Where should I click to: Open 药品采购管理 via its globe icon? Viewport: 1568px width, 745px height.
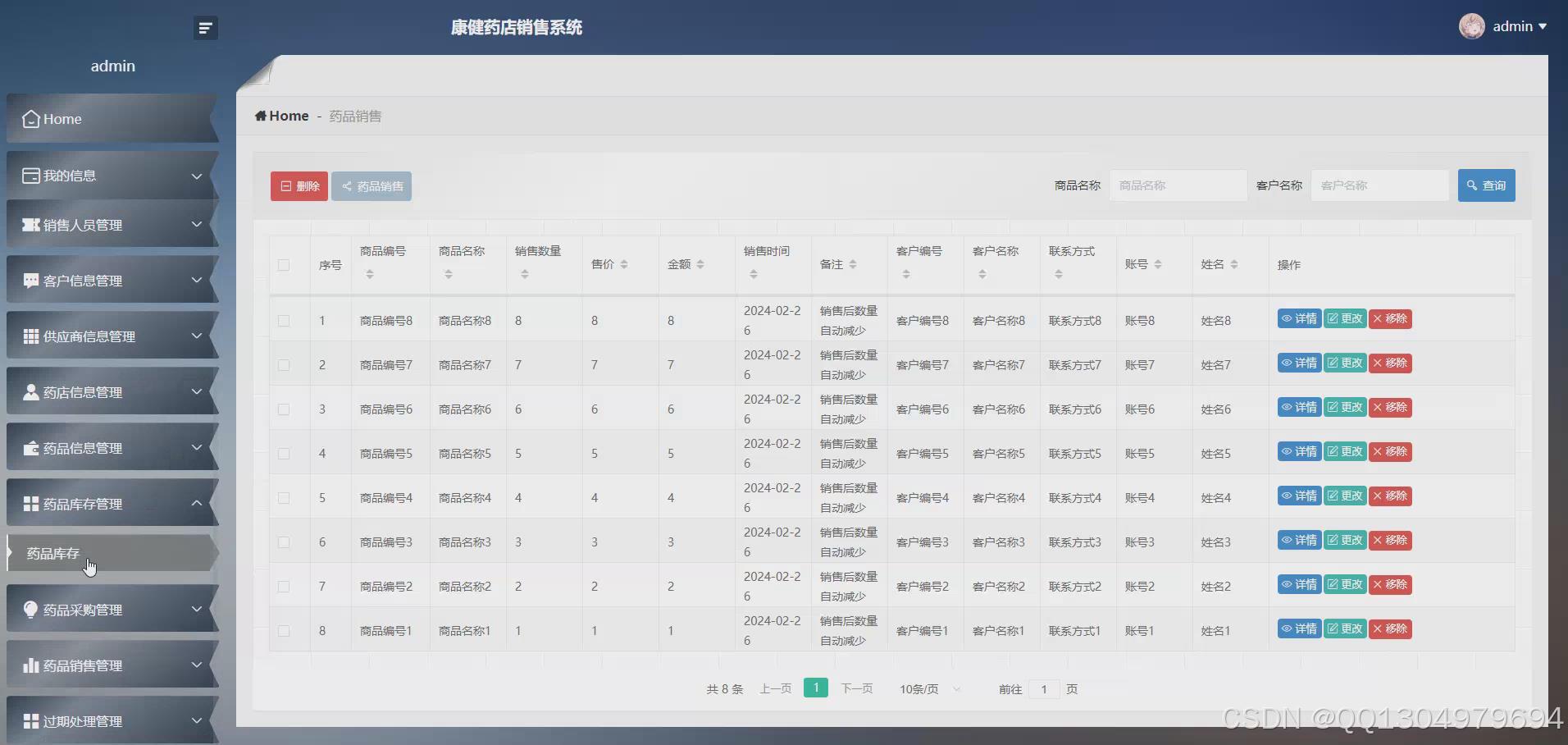pos(30,608)
